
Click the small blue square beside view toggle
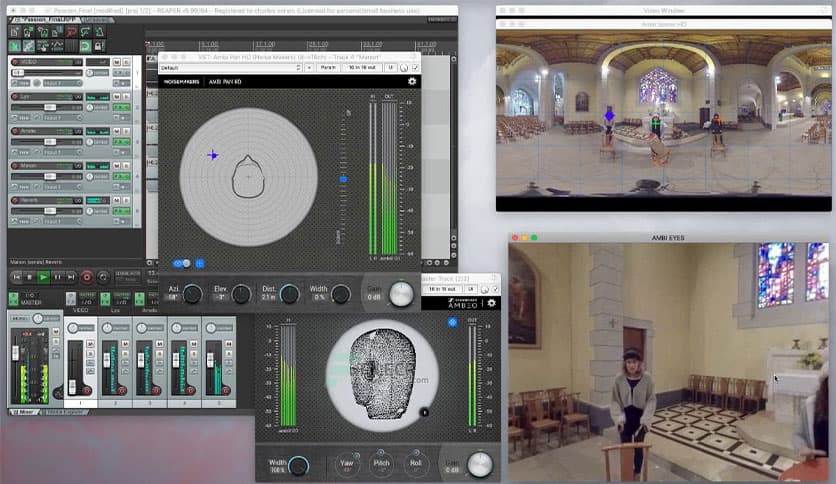[x=199, y=263]
